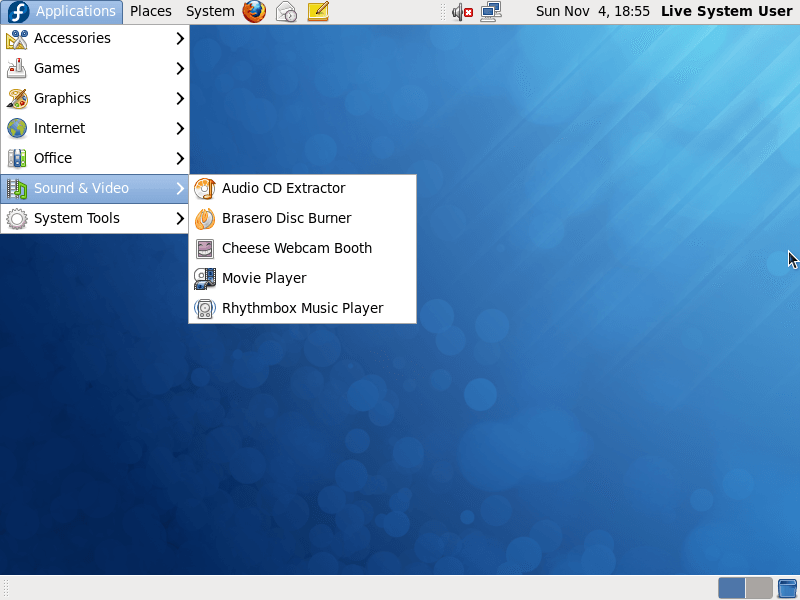
Task: Click the Brasero Disc Burner flame icon
Action: pyautogui.click(x=205, y=219)
